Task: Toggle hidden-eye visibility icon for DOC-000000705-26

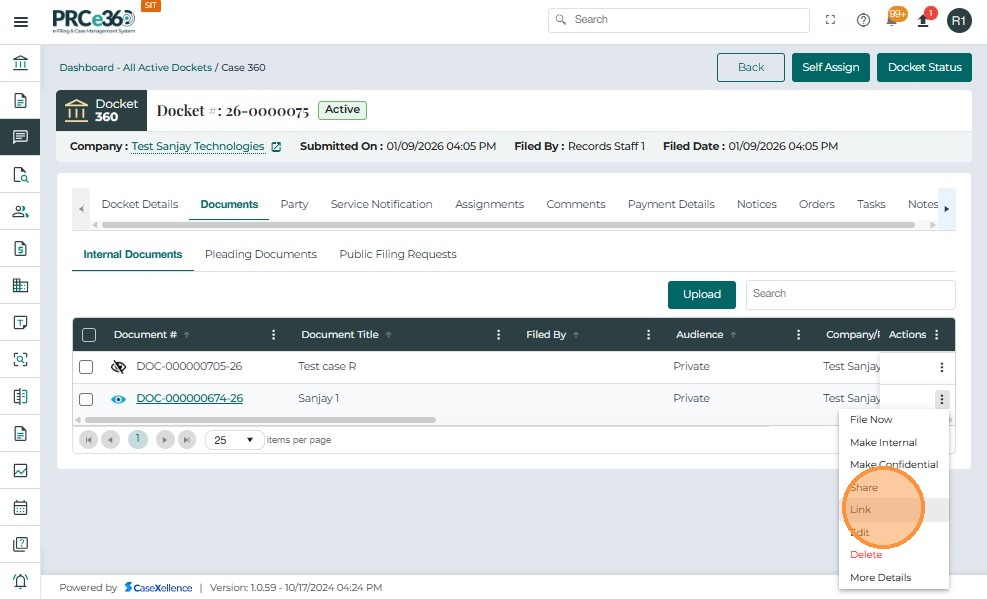Action: (118, 367)
